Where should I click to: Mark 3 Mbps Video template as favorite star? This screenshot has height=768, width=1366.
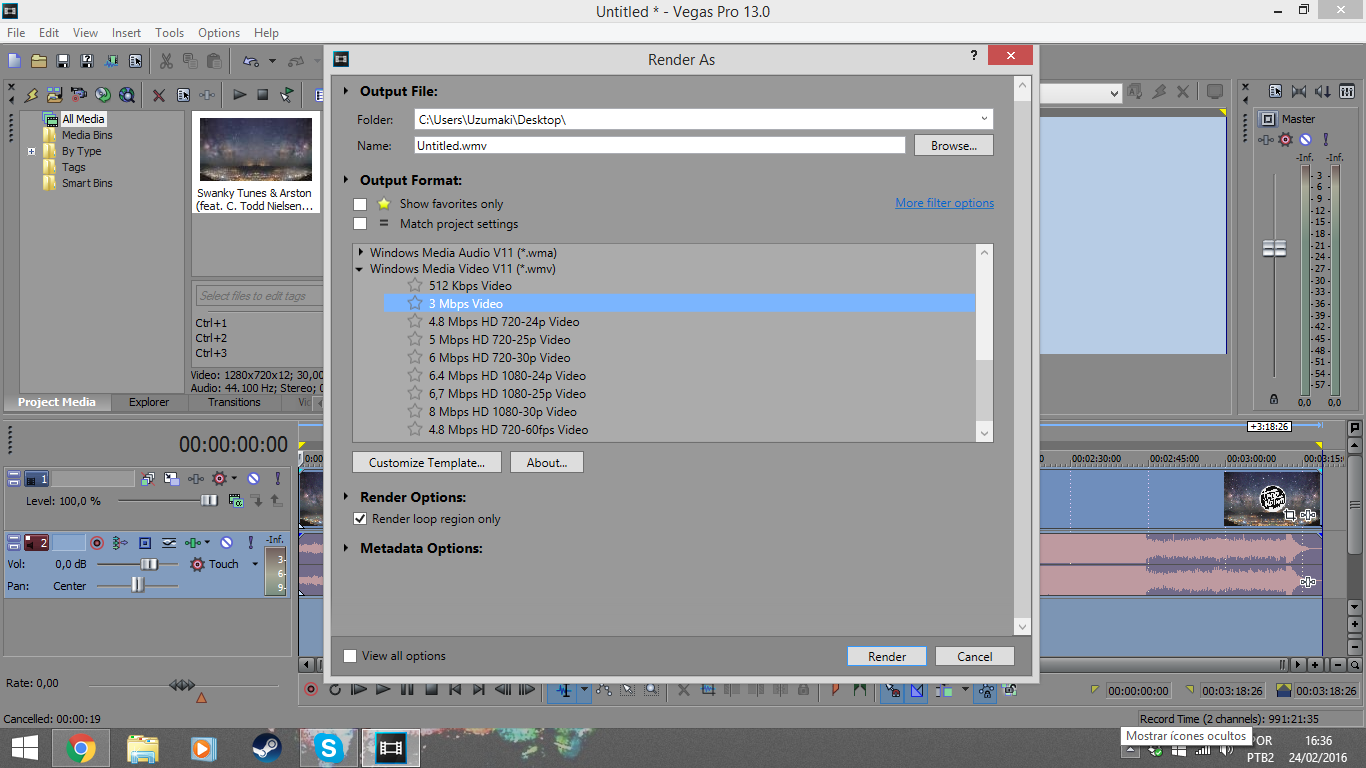(415, 303)
